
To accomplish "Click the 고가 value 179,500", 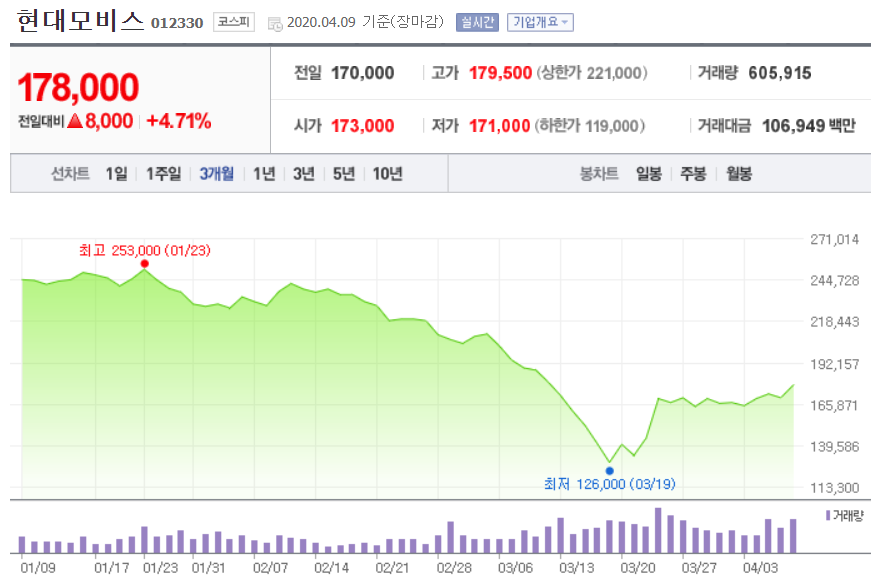I will tap(500, 73).
